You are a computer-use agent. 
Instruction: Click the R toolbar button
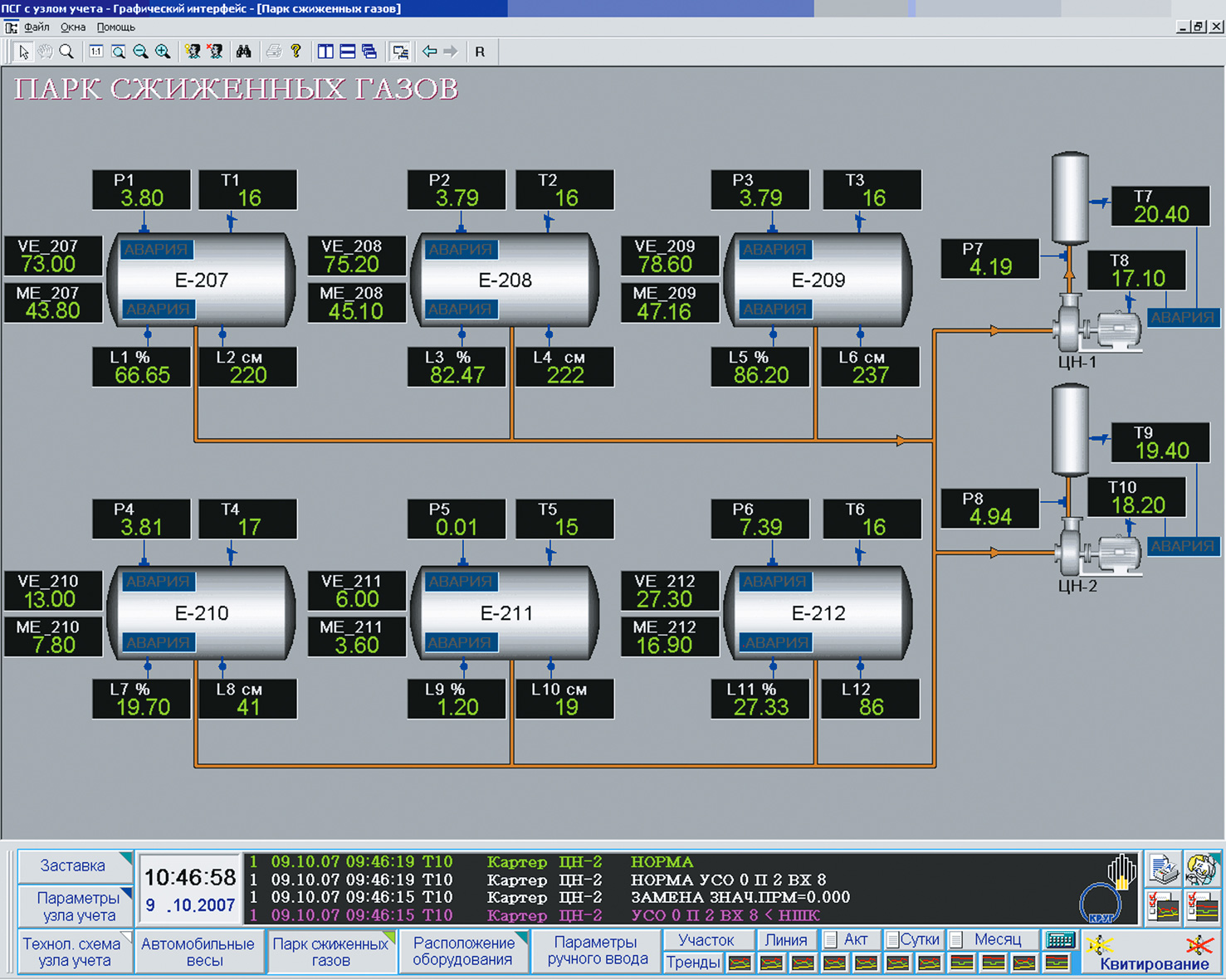480,51
